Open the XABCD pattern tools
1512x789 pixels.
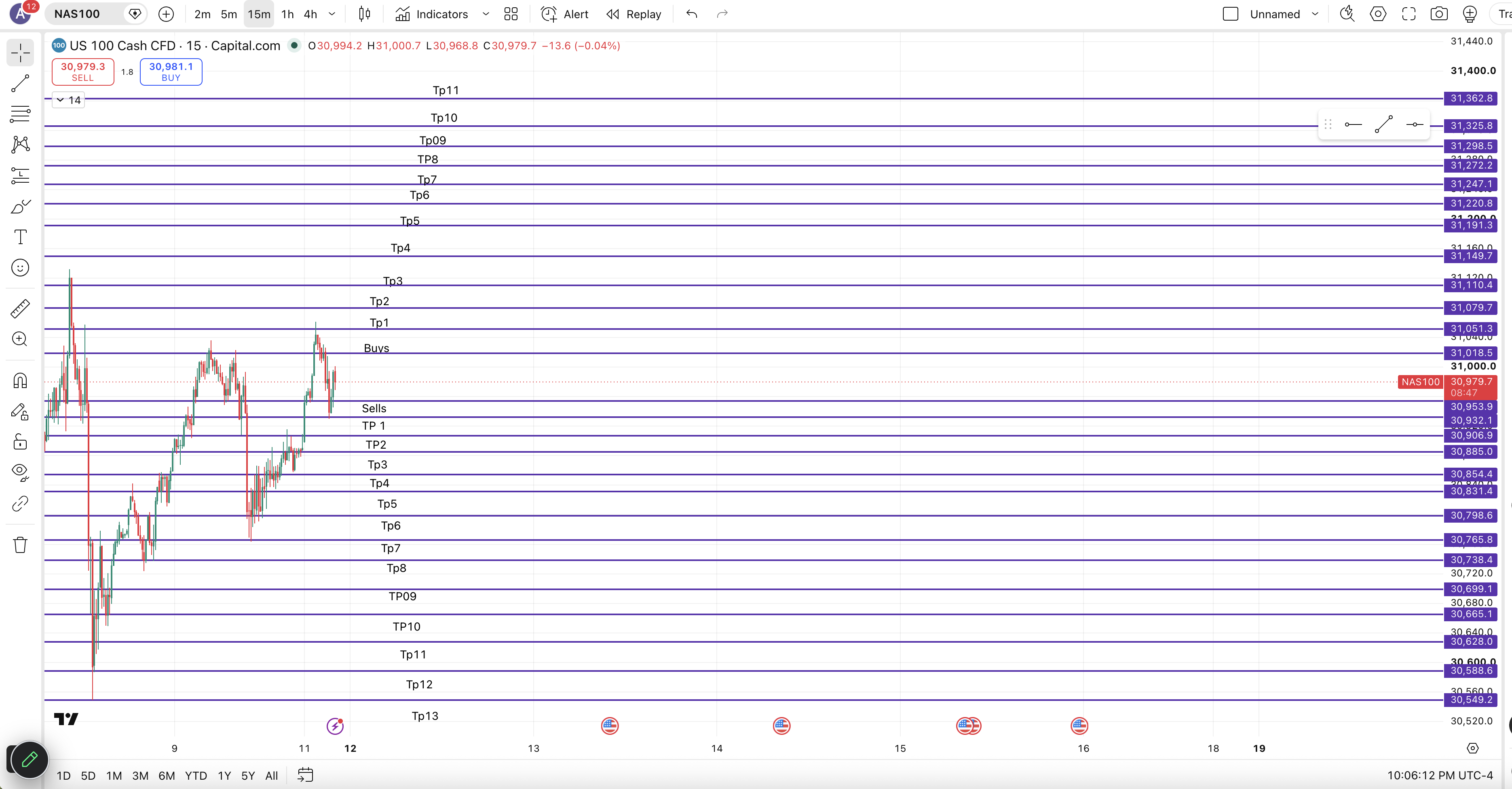click(20, 144)
